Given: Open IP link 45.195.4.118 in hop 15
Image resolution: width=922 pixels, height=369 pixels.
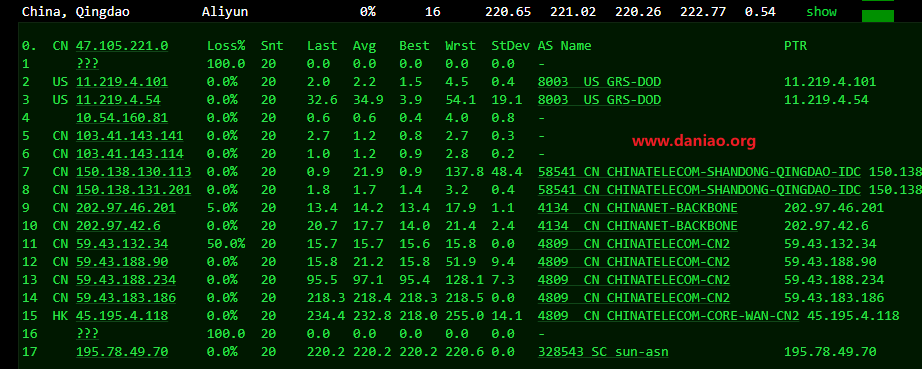Looking at the screenshot, I should 122,316.
